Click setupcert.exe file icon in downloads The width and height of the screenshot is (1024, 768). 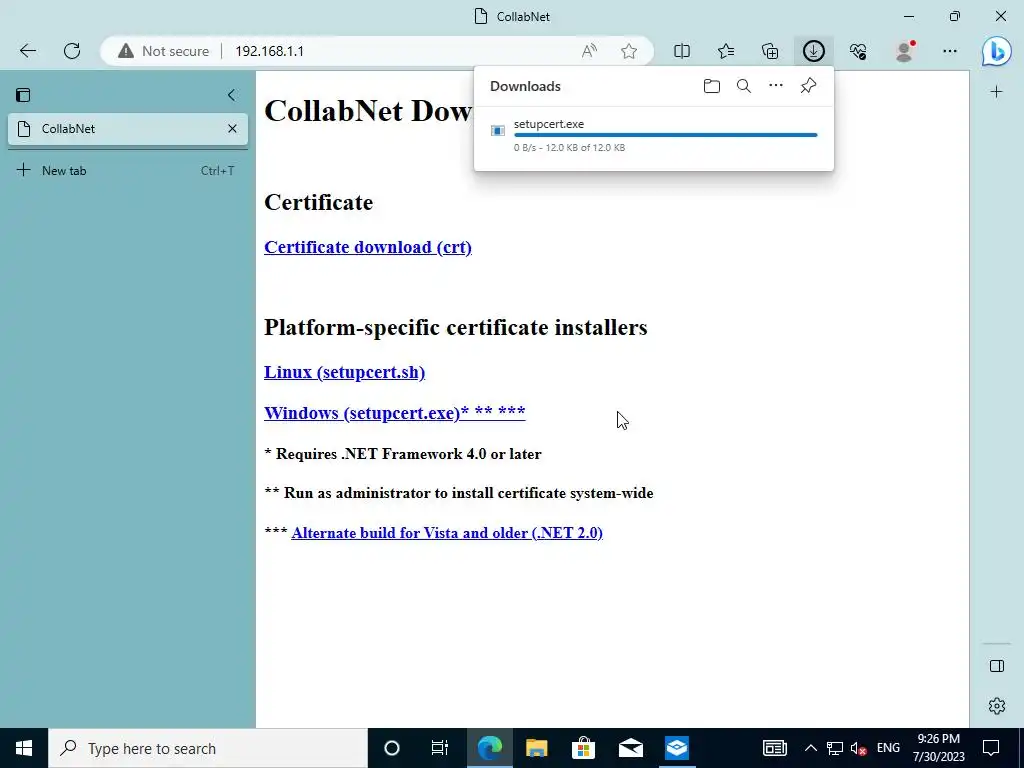pyautogui.click(x=498, y=131)
